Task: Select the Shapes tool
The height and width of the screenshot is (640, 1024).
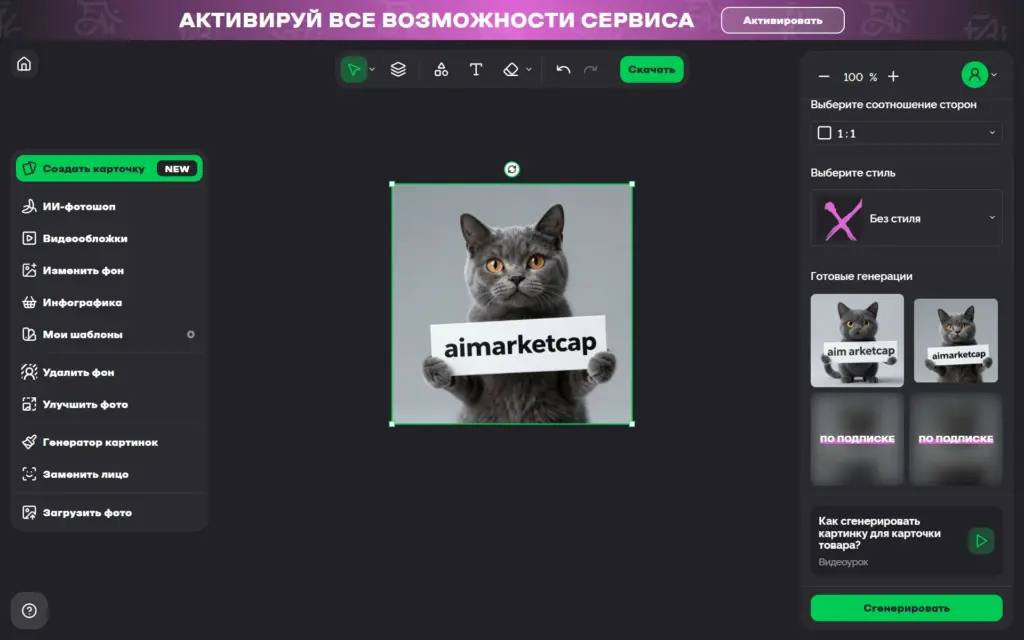Action: click(x=440, y=69)
